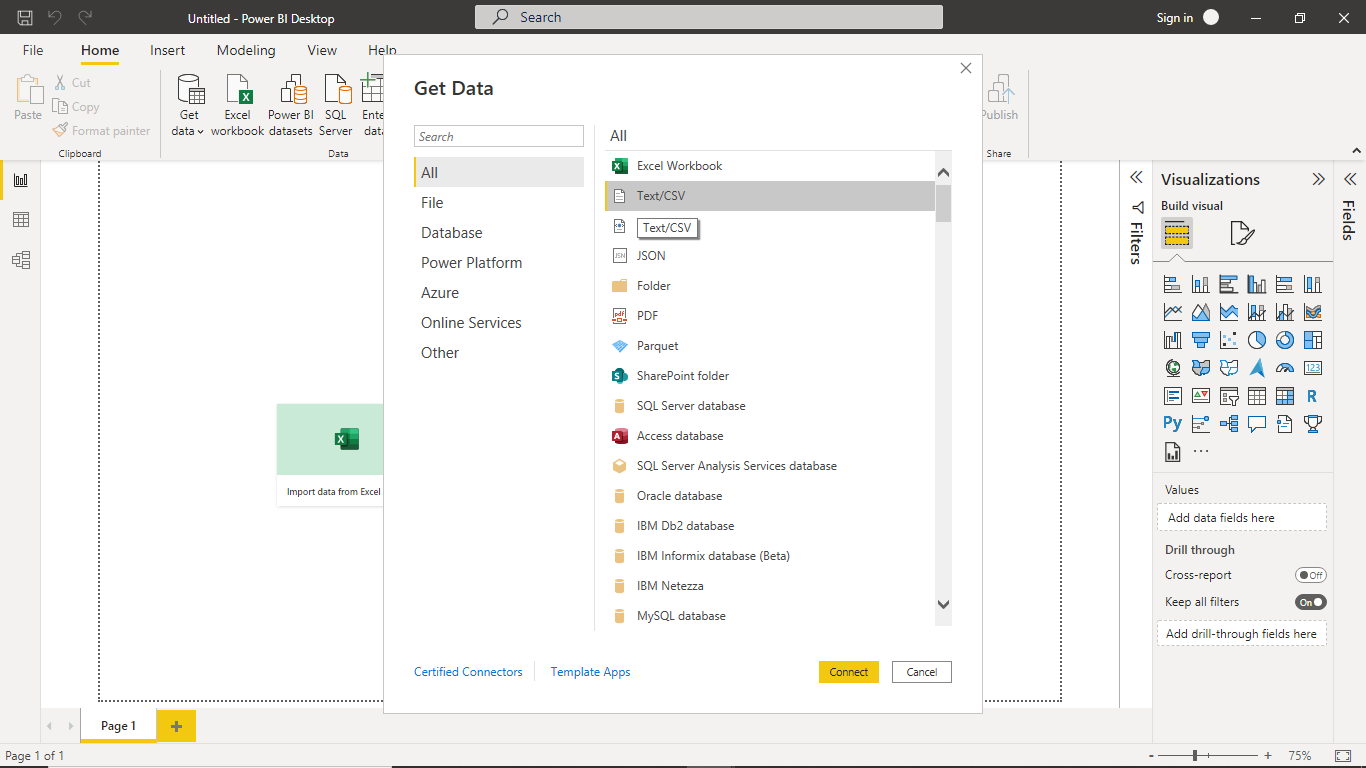The height and width of the screenshot is (768, 1366).
Task: Select the Pie chart visual icon
Action: click(x=1256, y=339)
